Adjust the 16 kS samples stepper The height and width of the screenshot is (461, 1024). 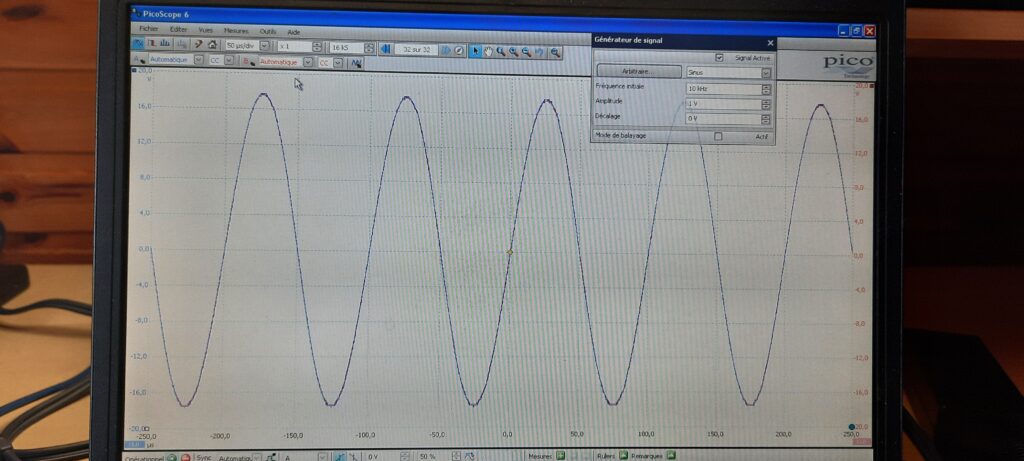click(x=370, y=48)
